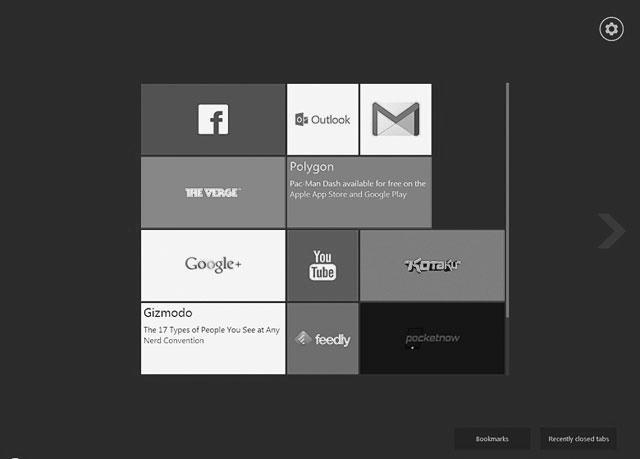This screenshot has height=459, width=640.
Task: Open the Facebook tile
Action: click(x=213, y=119)
